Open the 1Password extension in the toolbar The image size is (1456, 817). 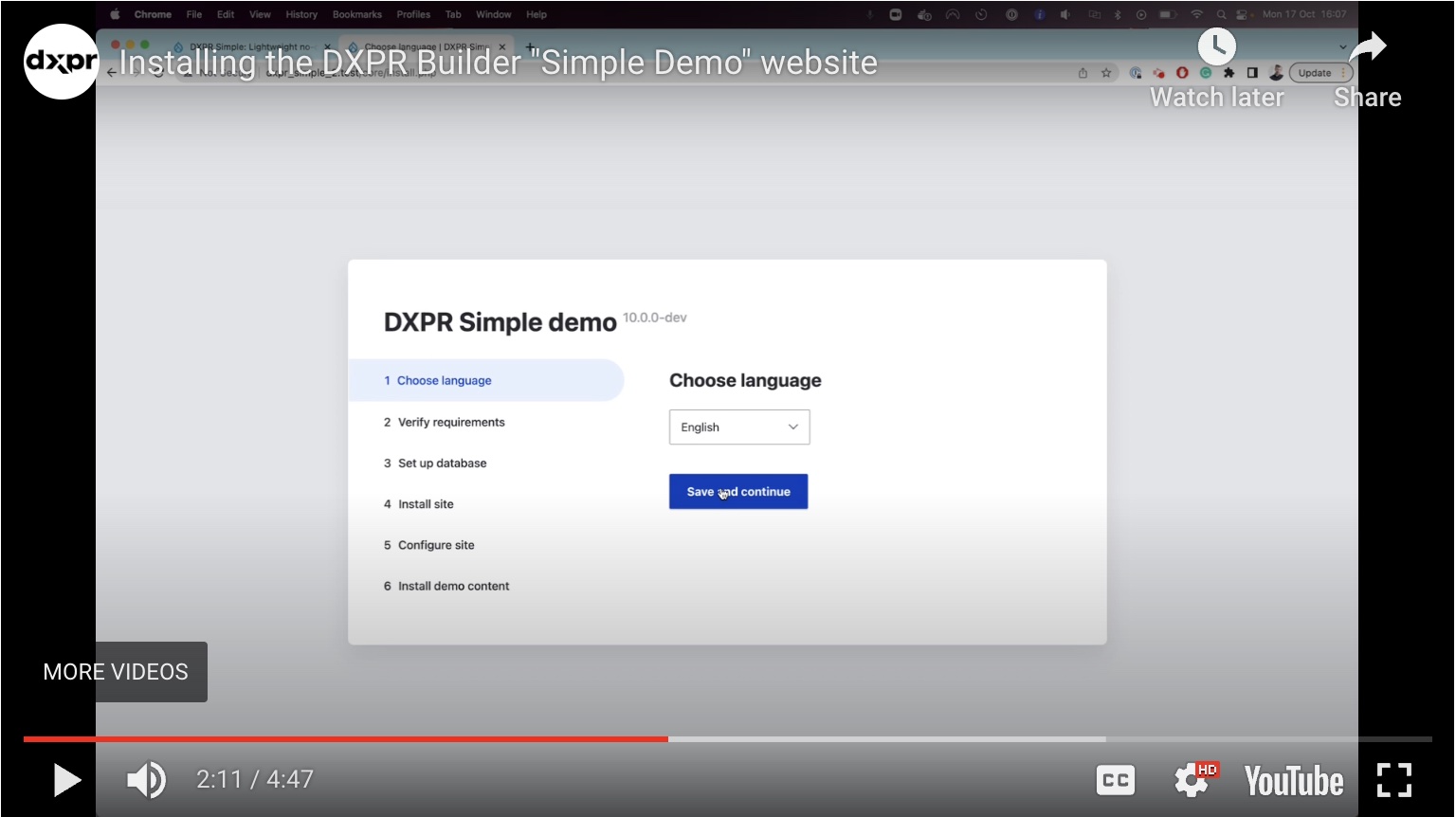point(1136,72)
